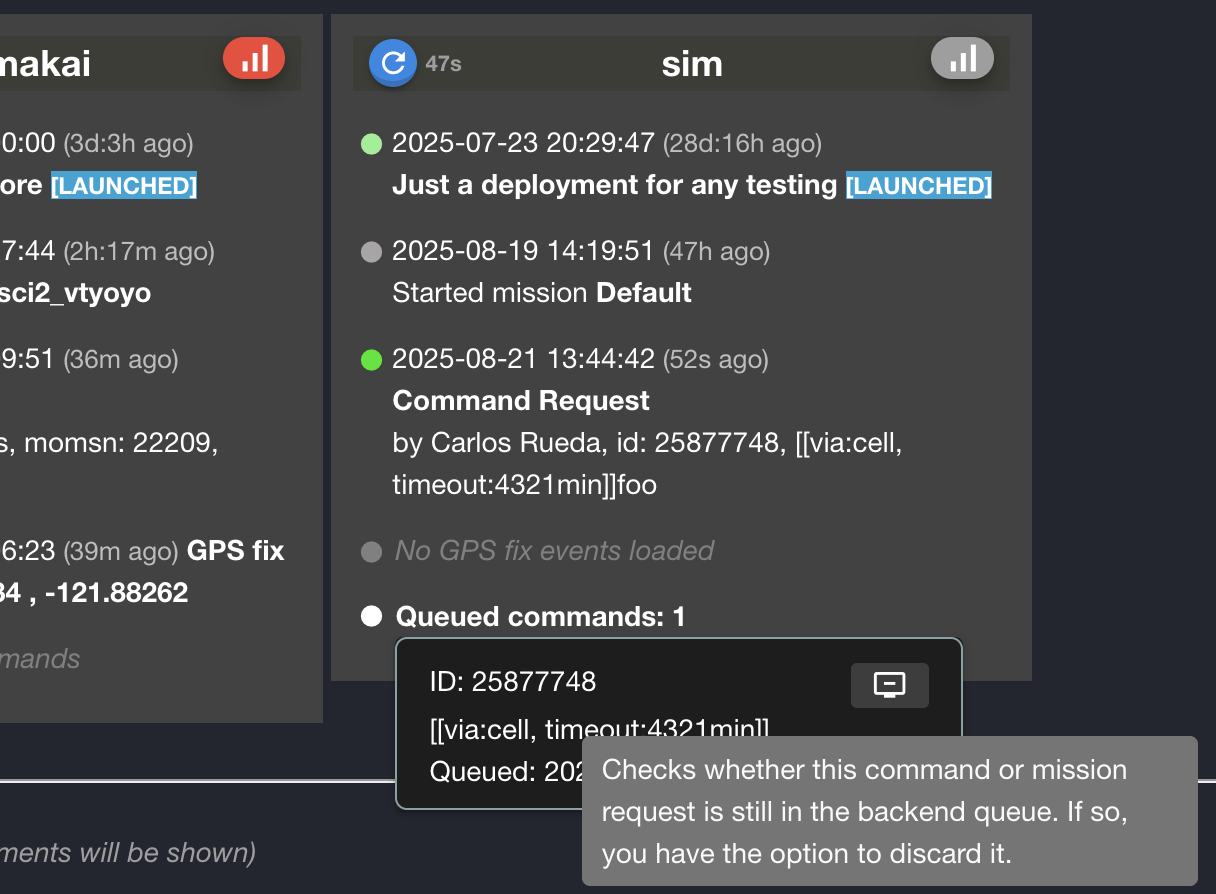Screen dimensions: 1216x894
Task: Click the gray dot beside Started mission Default
Action: [371, 253]
